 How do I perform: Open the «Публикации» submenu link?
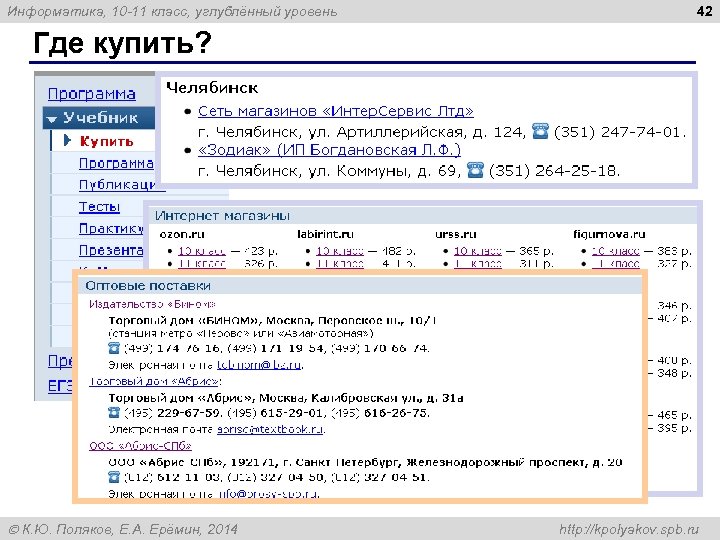coord(117,185)
